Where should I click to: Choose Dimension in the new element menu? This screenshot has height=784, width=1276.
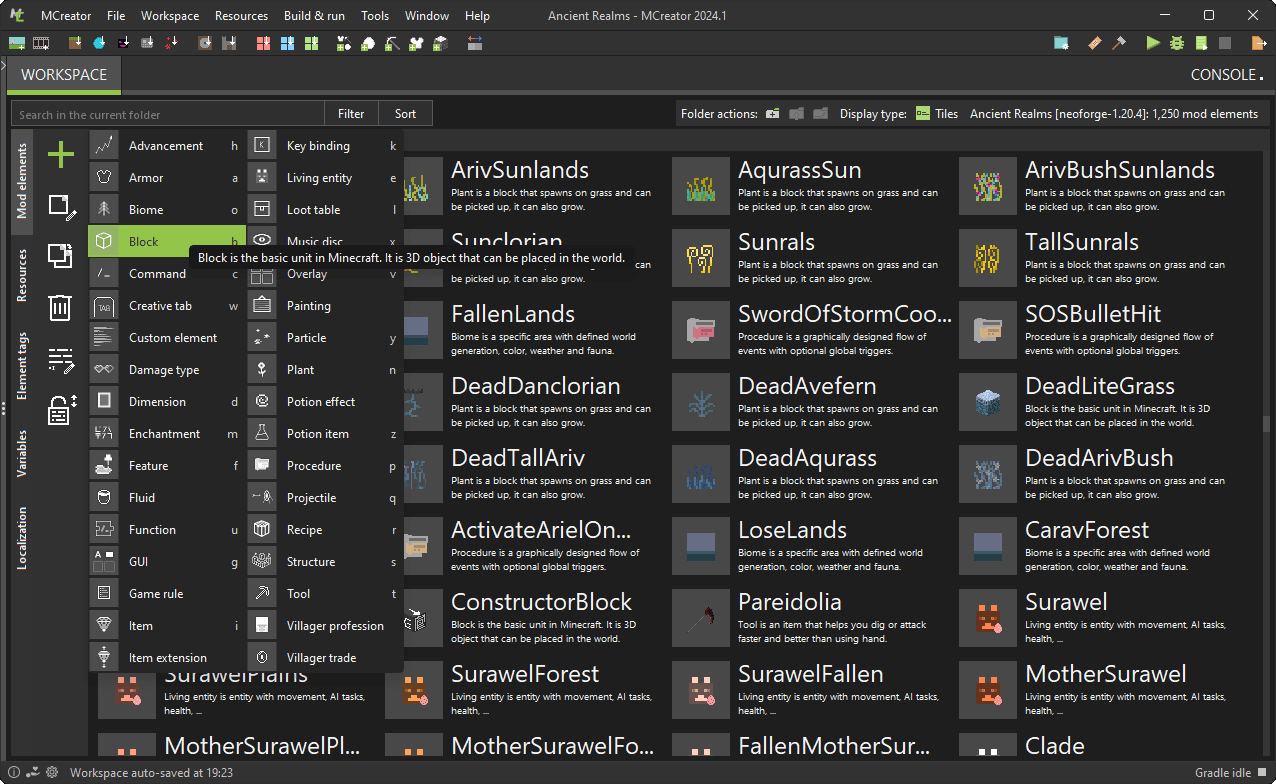[167, 401]
